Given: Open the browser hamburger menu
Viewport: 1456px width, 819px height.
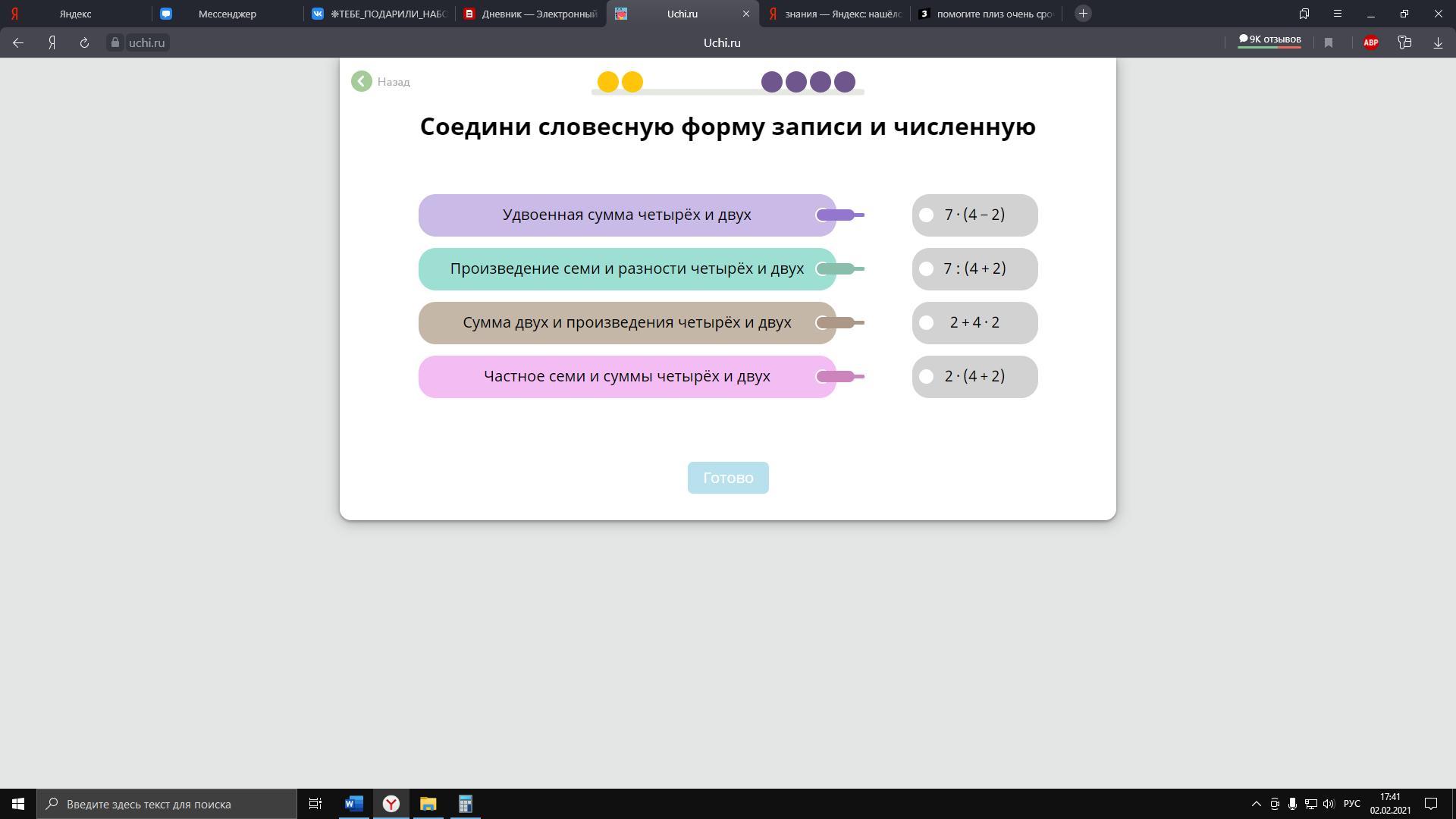Looking at the screenshot, I should coord(1338,14).
